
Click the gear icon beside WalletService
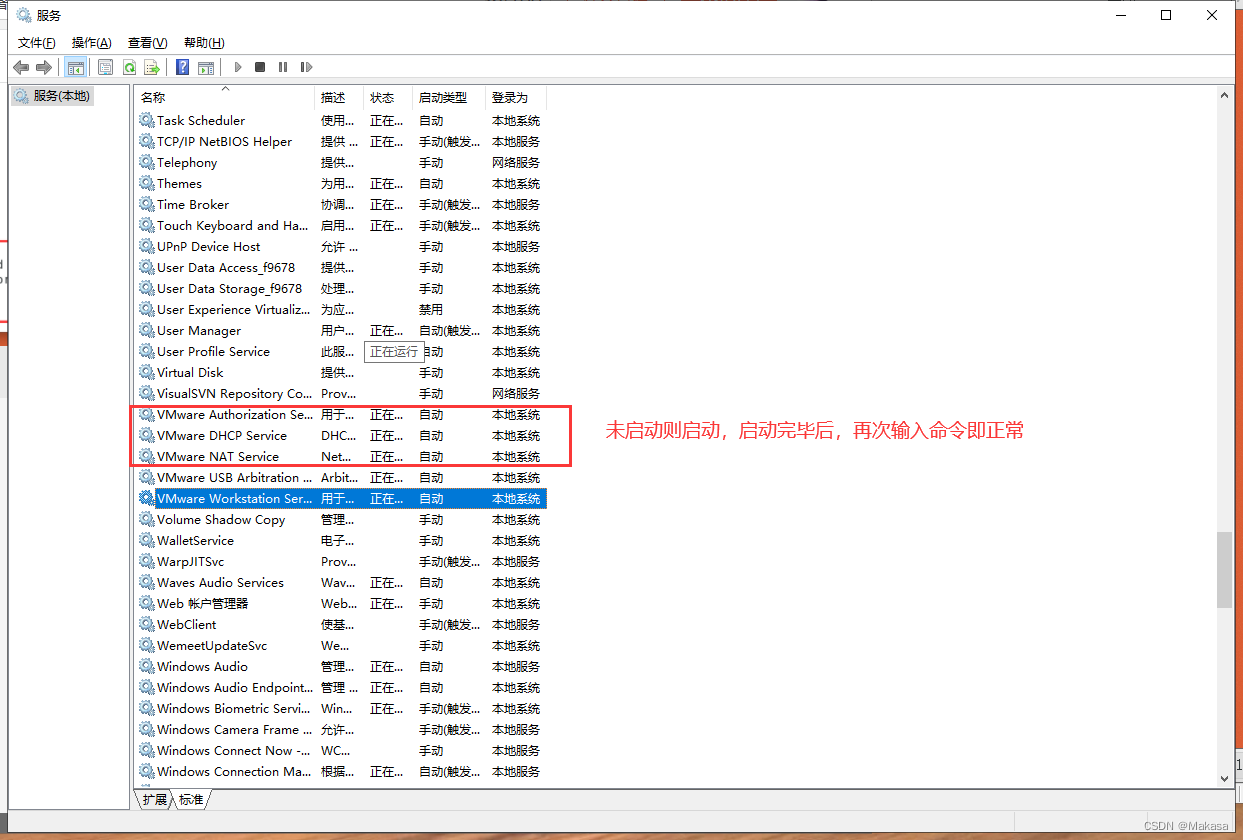tap(147, 540)
